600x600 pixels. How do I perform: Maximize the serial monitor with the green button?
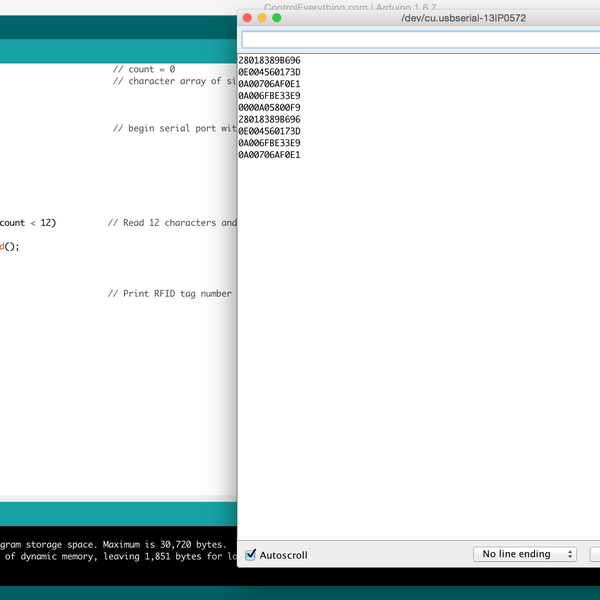pos(277,18)
